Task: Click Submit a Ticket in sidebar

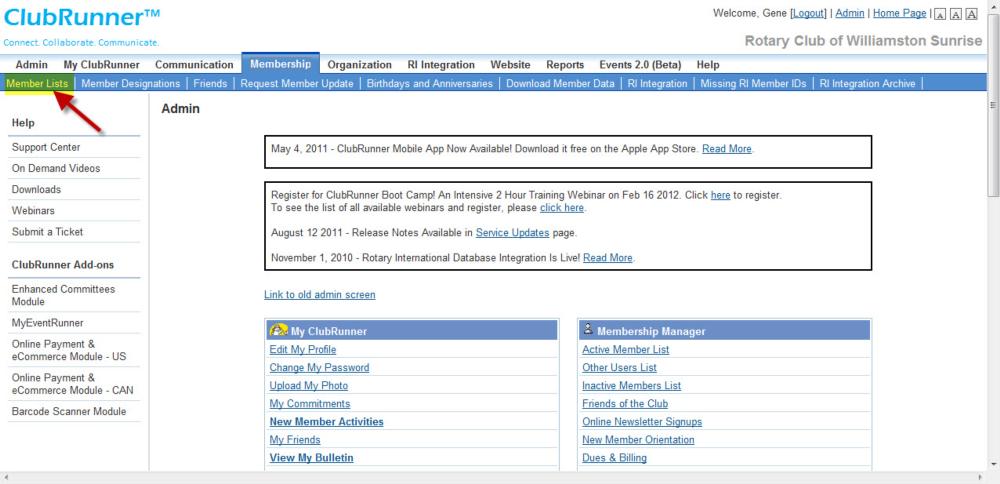Action: tap(47, 231)
